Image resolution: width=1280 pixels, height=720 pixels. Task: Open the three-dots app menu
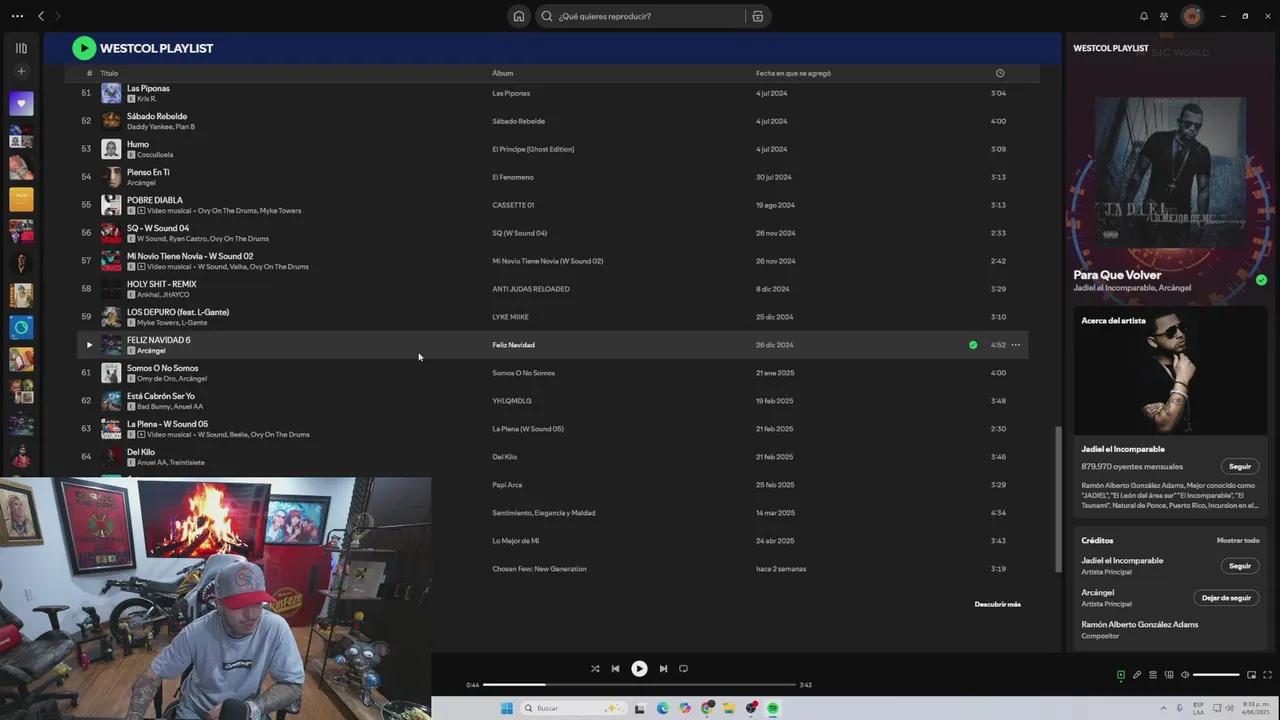coord(17,16)
